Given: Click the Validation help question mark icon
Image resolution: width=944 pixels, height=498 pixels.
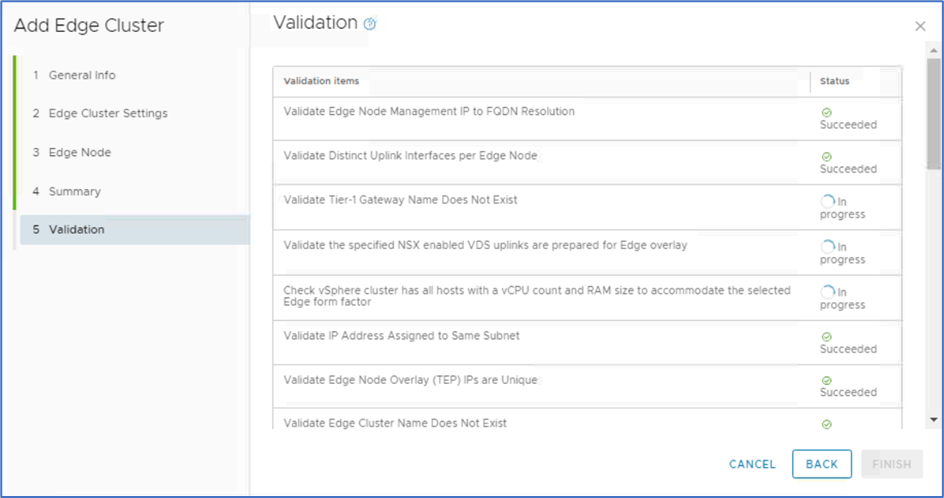Looking at the screenshot, I should [370, 24].
